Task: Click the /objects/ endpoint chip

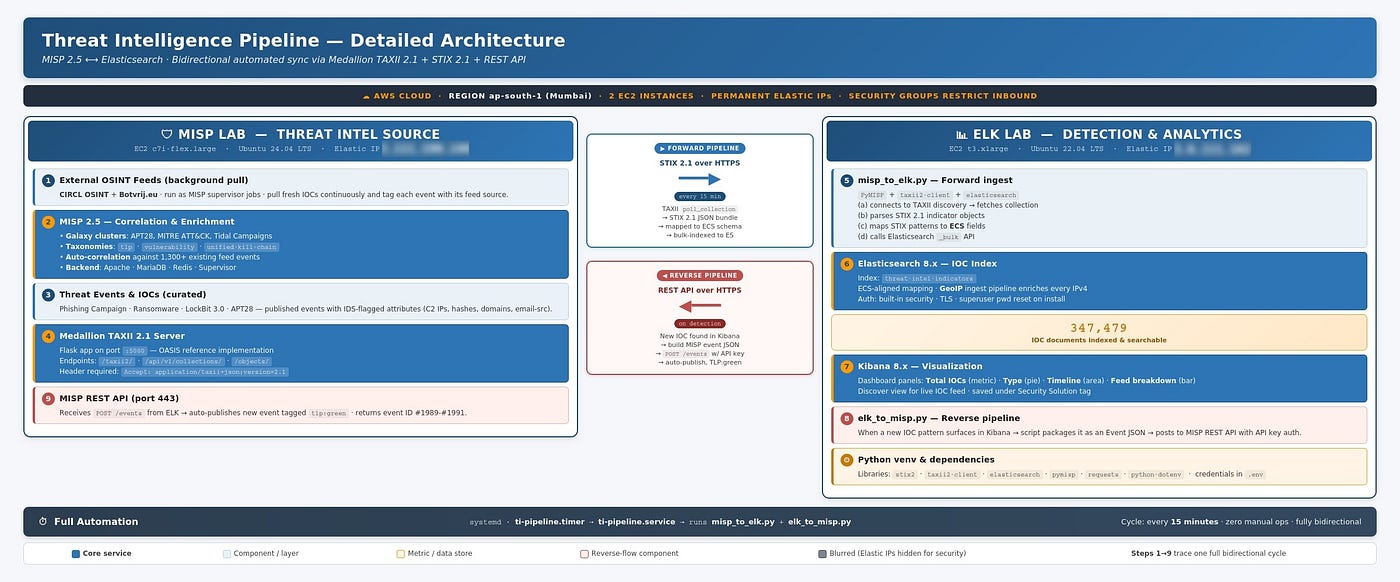Action: tap(251, 361)
